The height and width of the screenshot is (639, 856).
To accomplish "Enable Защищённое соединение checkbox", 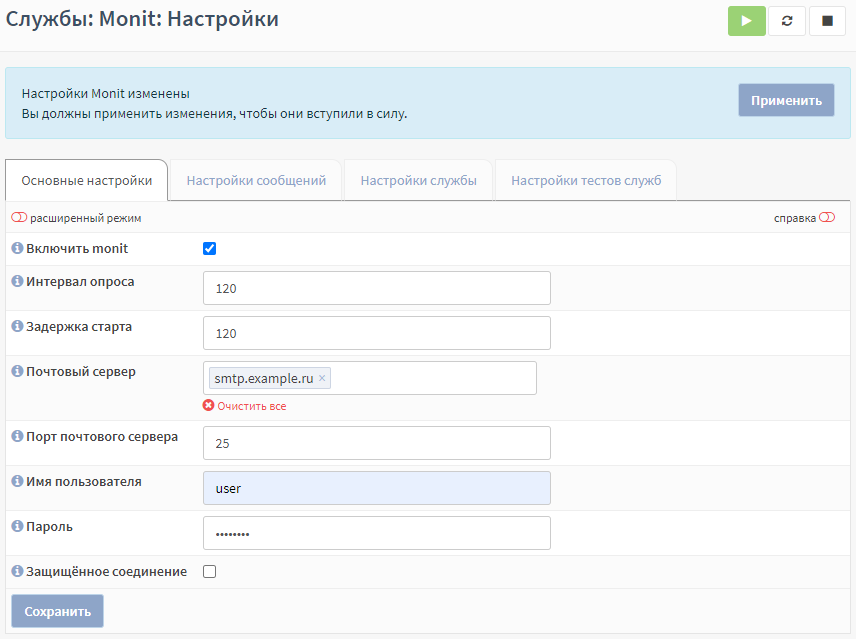I will pos(209,571).
